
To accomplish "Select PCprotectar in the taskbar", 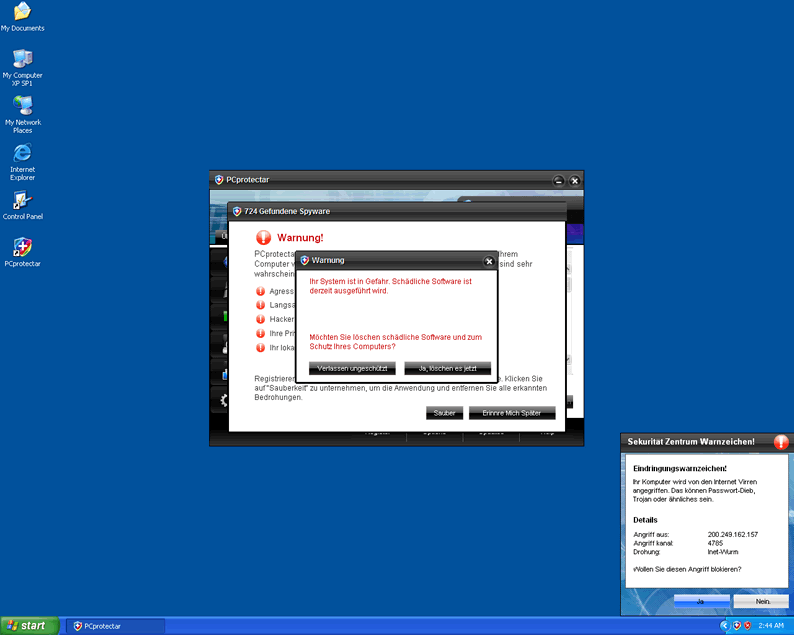I will [x=115, y=625].
